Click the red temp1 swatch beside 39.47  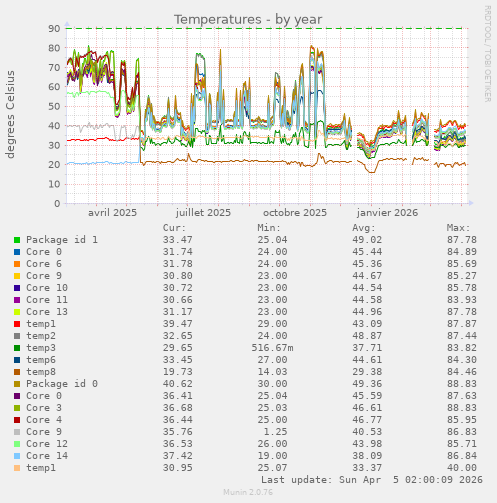[17, 324]
